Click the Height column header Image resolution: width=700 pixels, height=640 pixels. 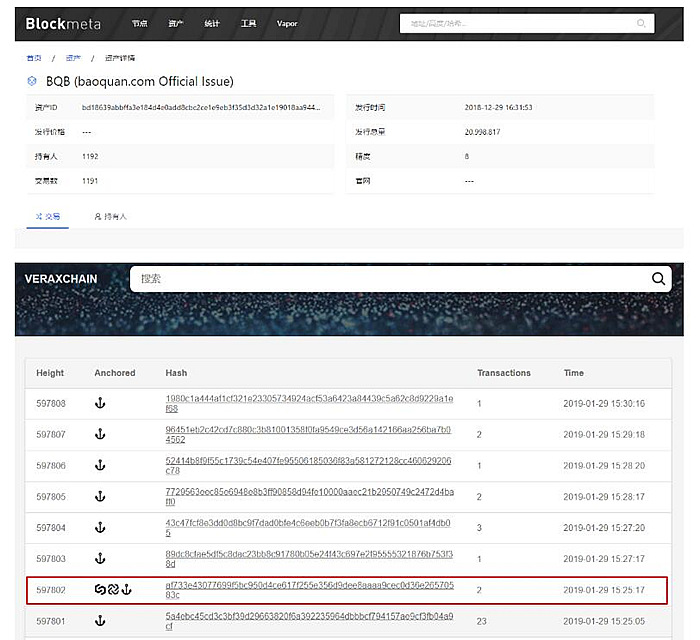50,373
